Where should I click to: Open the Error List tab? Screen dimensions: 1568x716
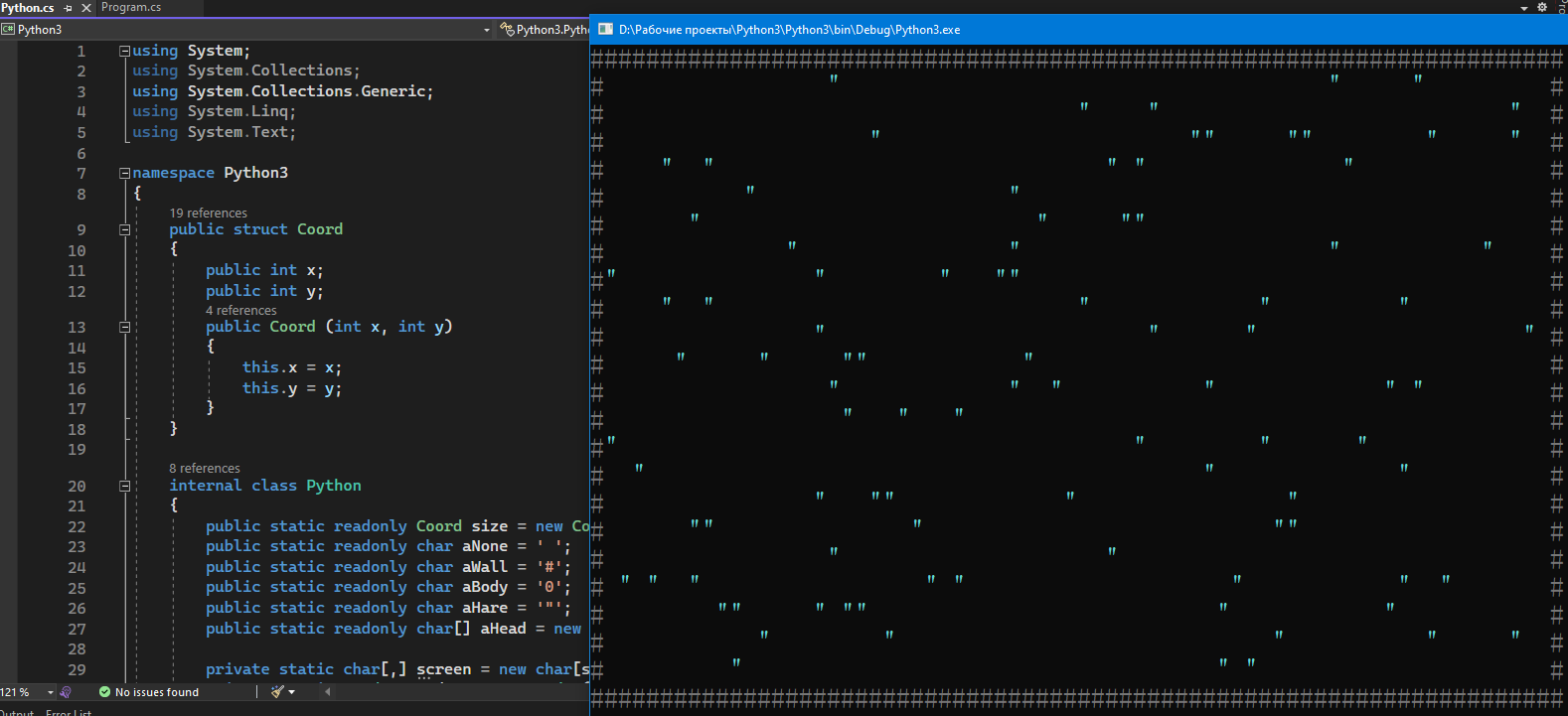coord(69,712)
